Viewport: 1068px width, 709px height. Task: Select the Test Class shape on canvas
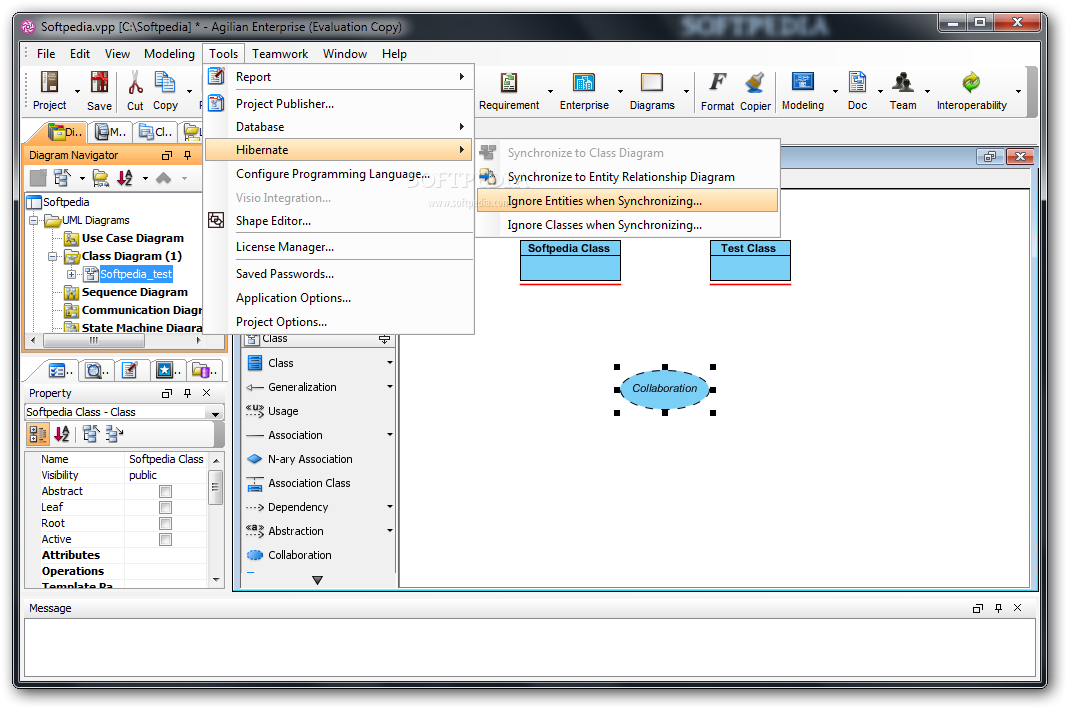(x=750, y=261)
